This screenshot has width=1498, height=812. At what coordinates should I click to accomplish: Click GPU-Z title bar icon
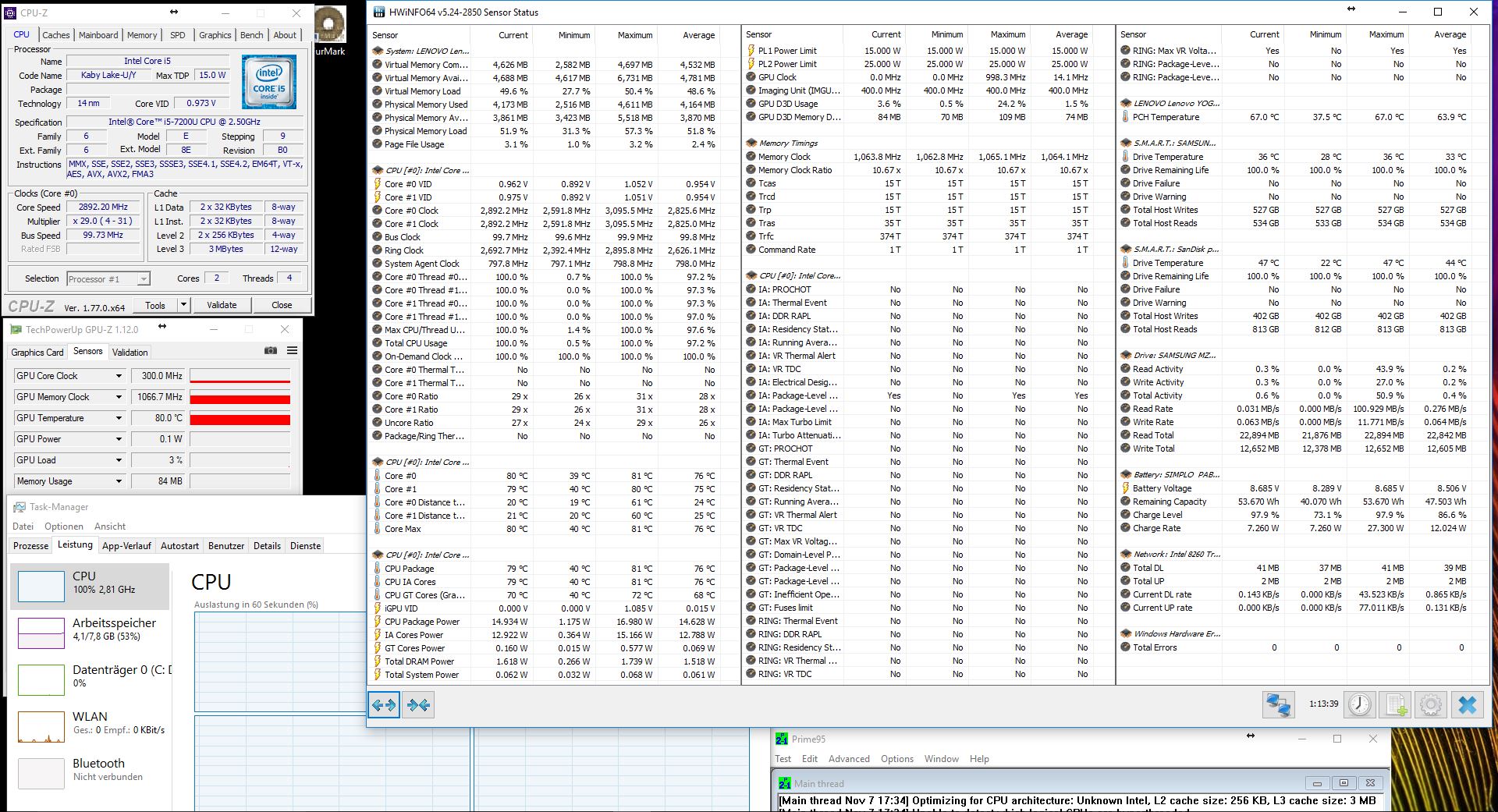pyautogui.click(x=16, y=329)
